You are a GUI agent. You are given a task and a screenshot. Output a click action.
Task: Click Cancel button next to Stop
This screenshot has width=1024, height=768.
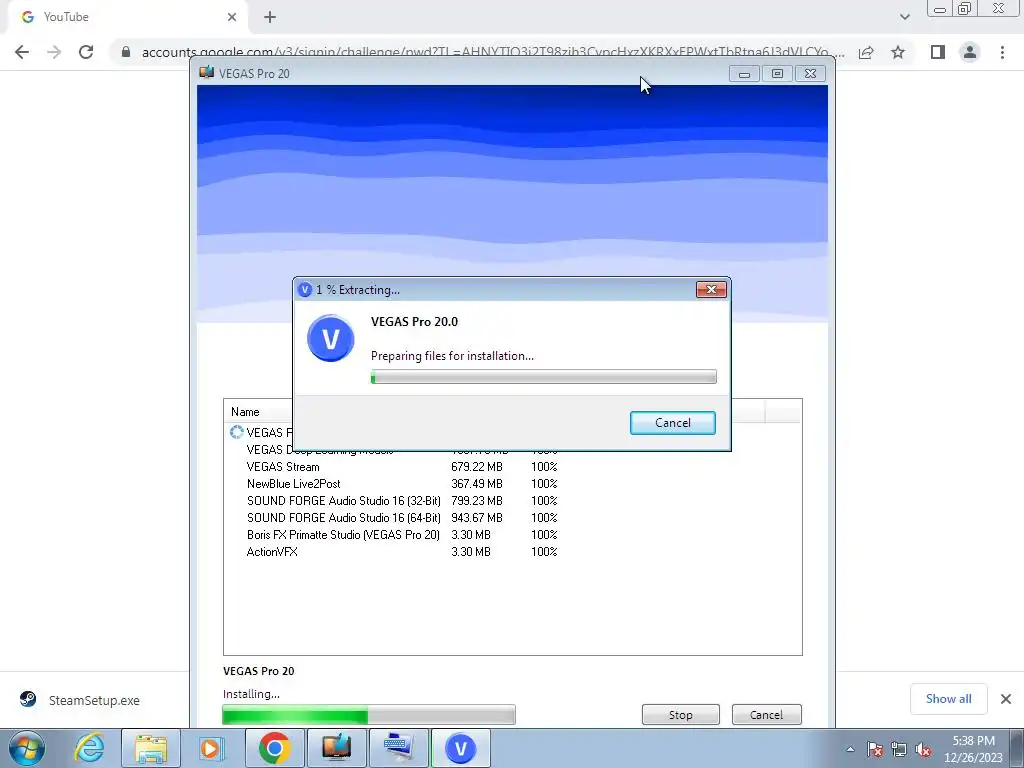coord(766,714)
